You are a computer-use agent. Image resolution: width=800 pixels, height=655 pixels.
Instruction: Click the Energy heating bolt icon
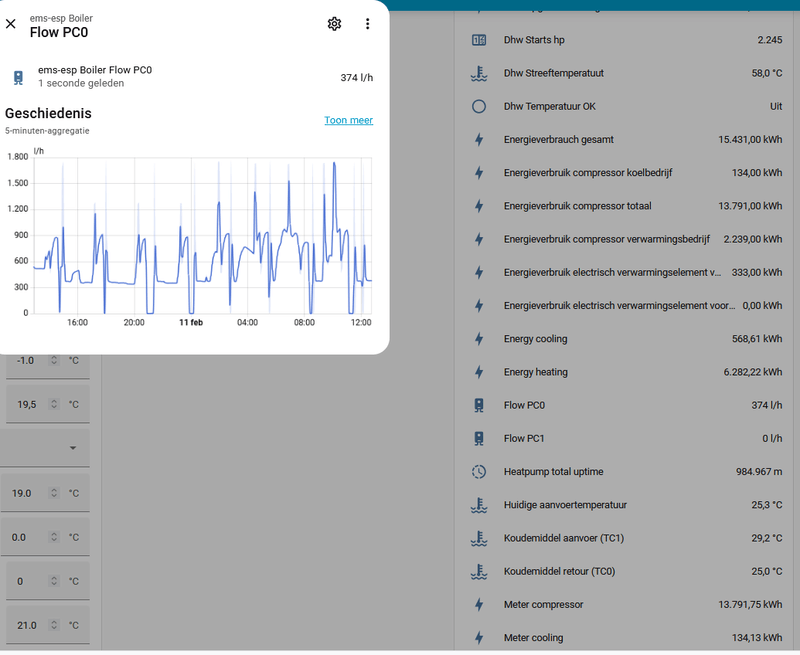click(x=479, y=372)
